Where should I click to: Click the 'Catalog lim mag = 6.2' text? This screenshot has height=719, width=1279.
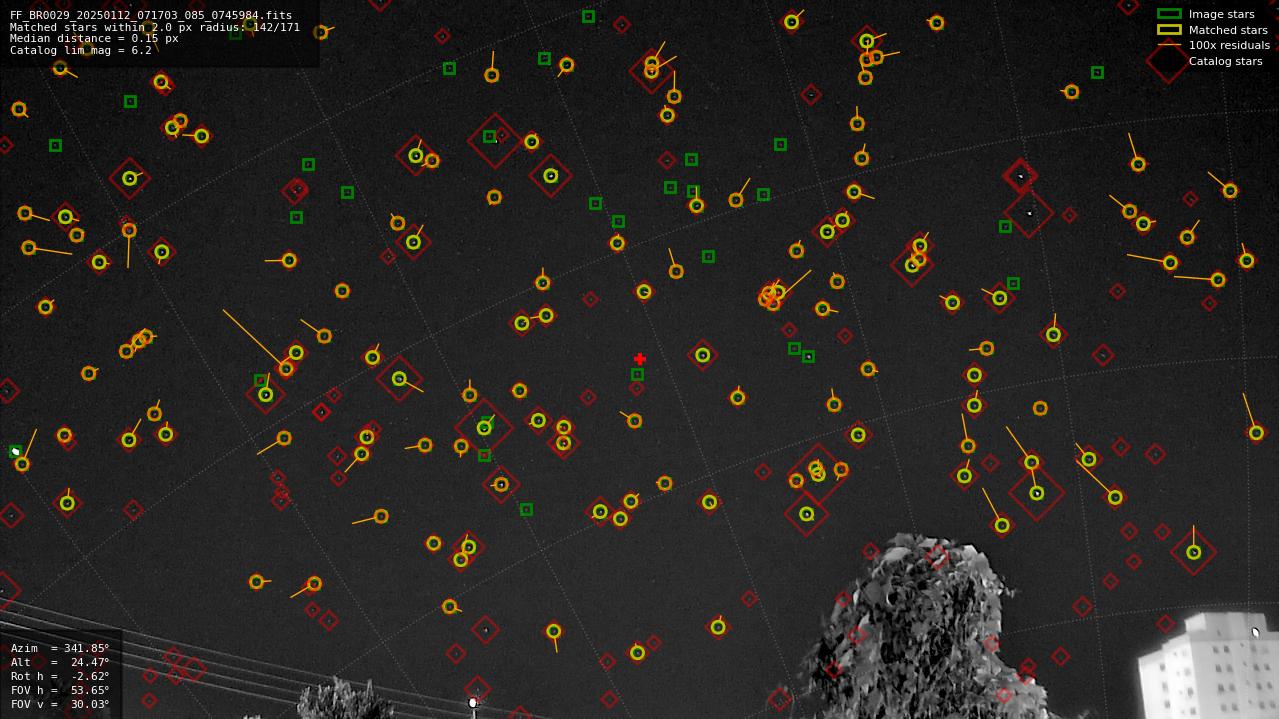coord(81,50)
